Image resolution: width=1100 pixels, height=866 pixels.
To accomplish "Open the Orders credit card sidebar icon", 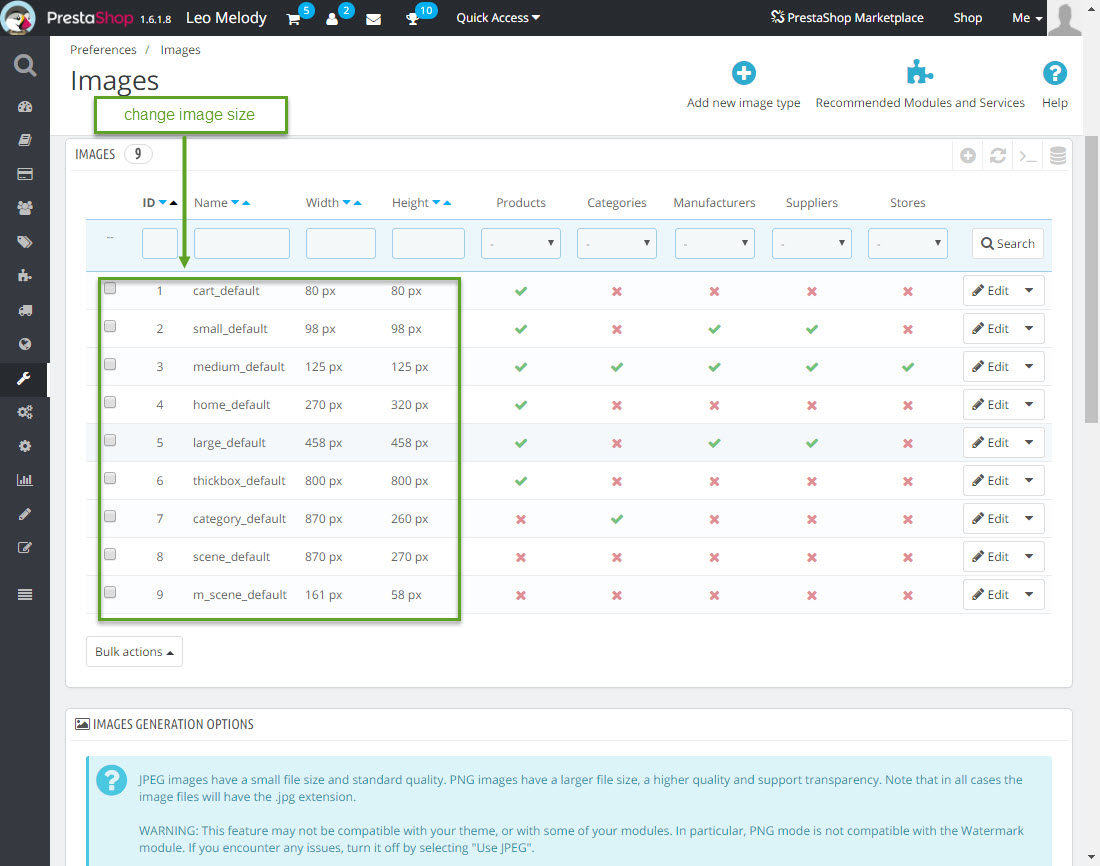I will [x=25, y=174].
